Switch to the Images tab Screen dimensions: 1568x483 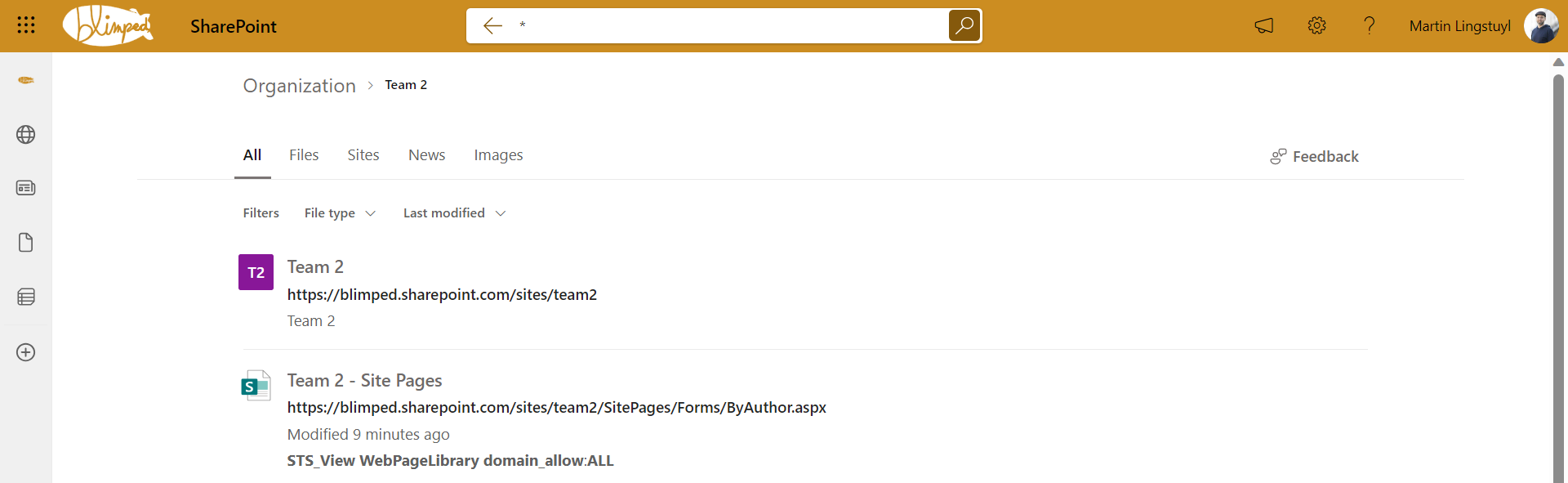point(498,155)
